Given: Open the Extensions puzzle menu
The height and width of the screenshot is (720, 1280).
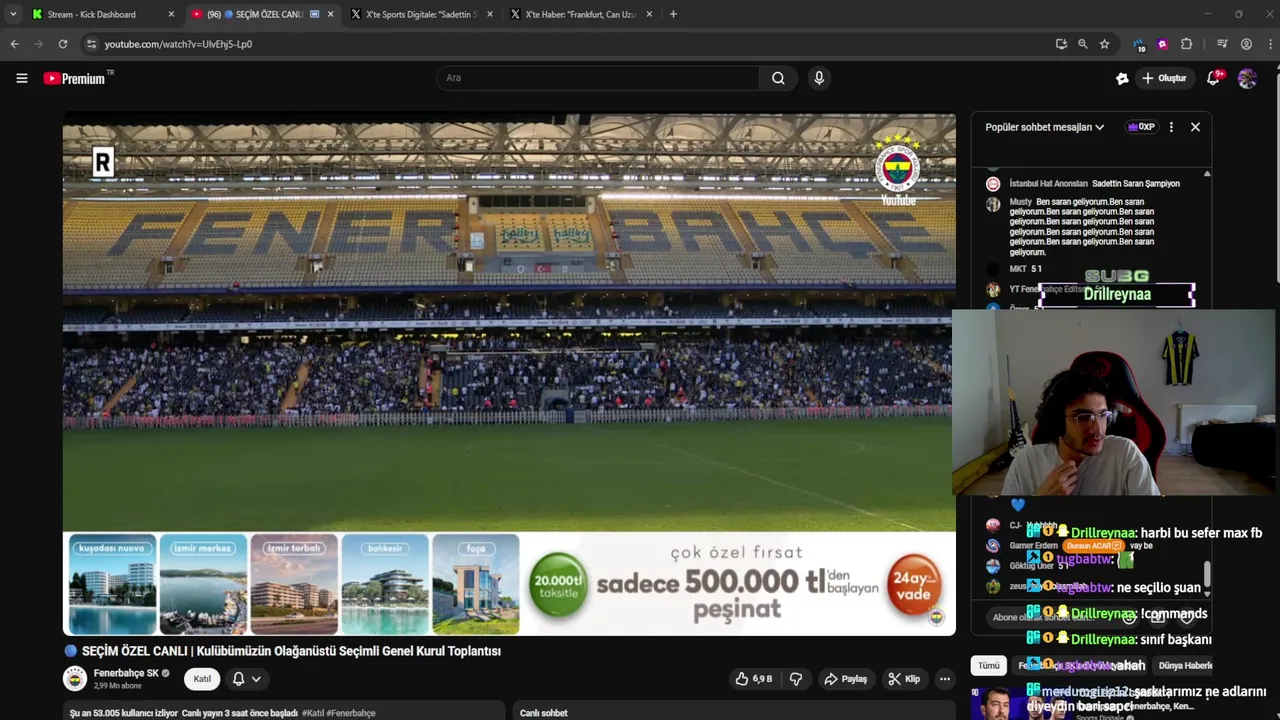Looking at the screenshot, I should pos(1186,44).
